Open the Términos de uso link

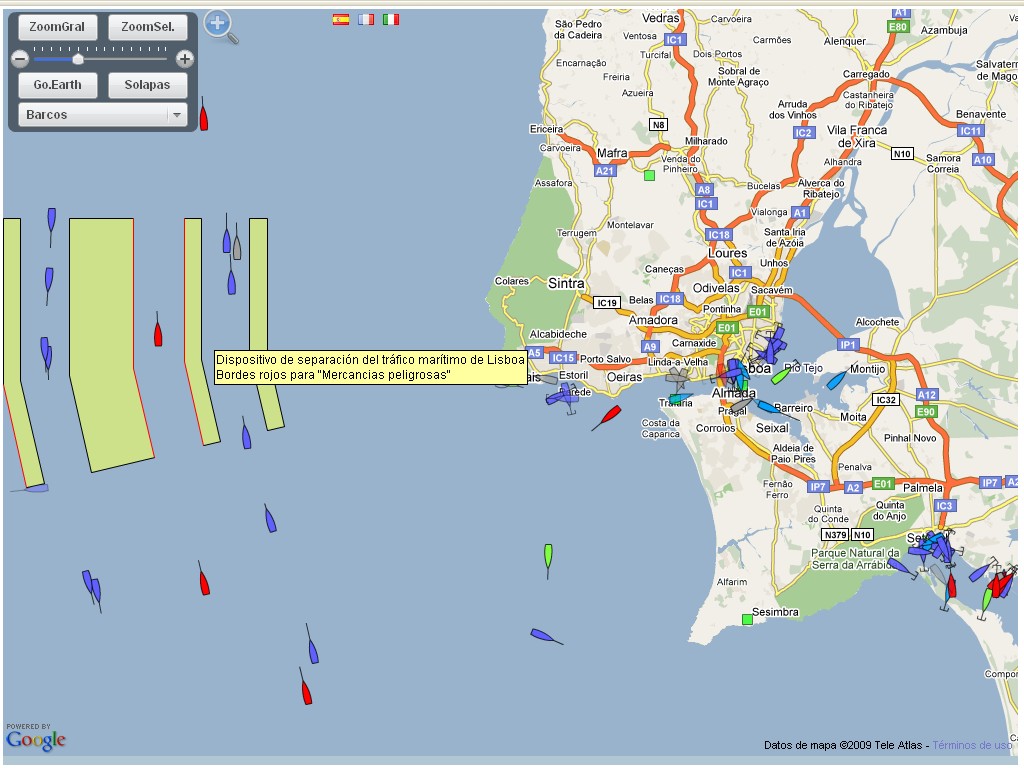coord(972,745)
